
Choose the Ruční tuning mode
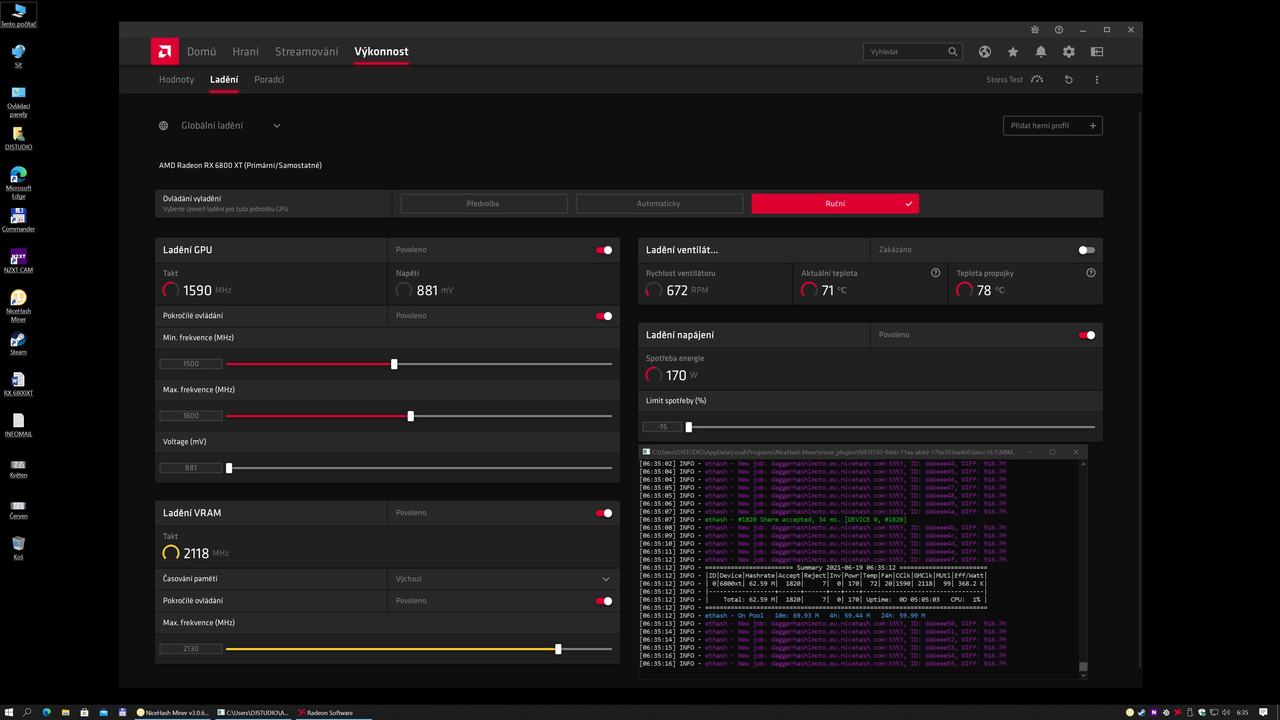835,204
